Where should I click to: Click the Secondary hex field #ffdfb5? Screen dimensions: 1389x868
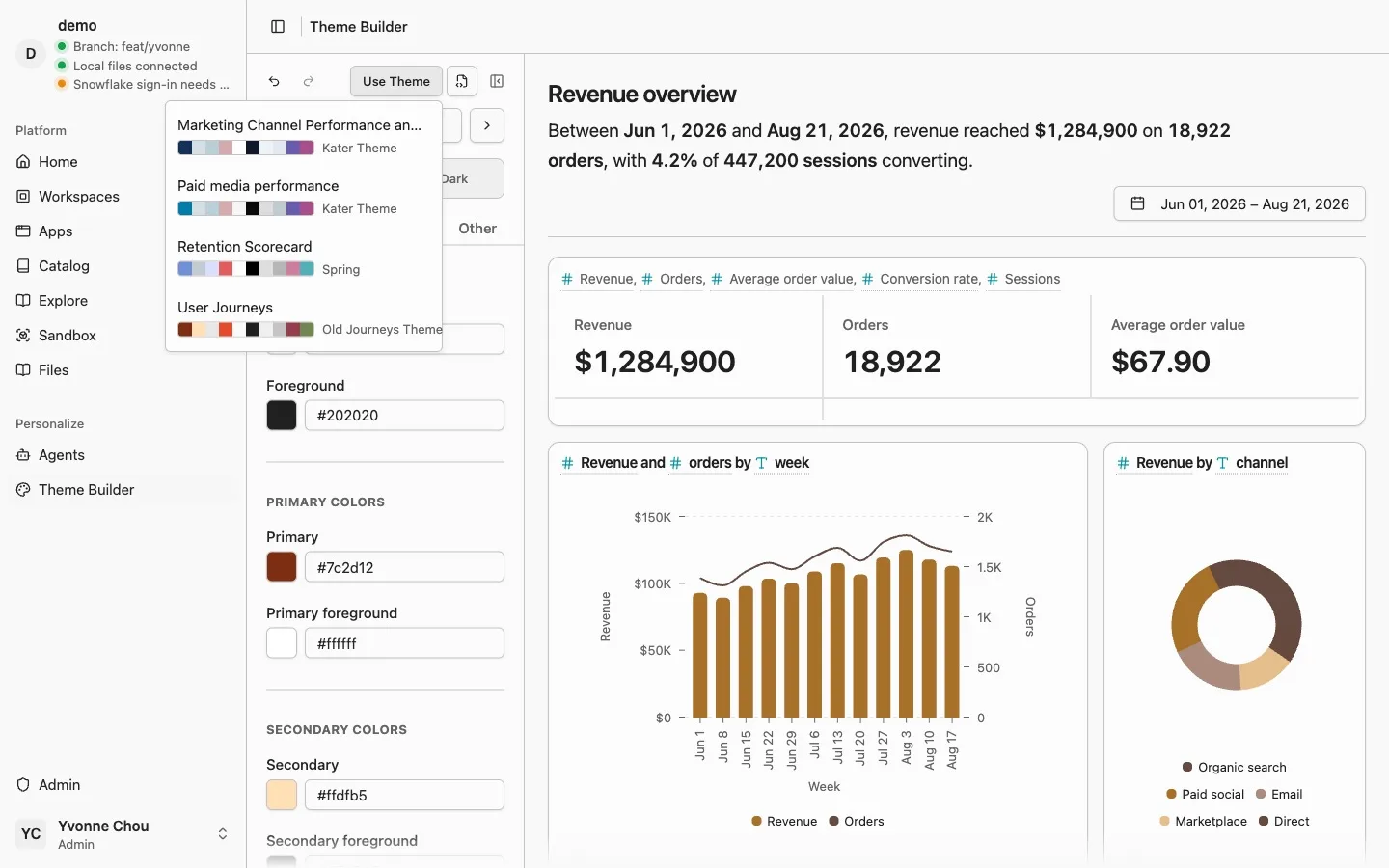click(x=404, y=796)
